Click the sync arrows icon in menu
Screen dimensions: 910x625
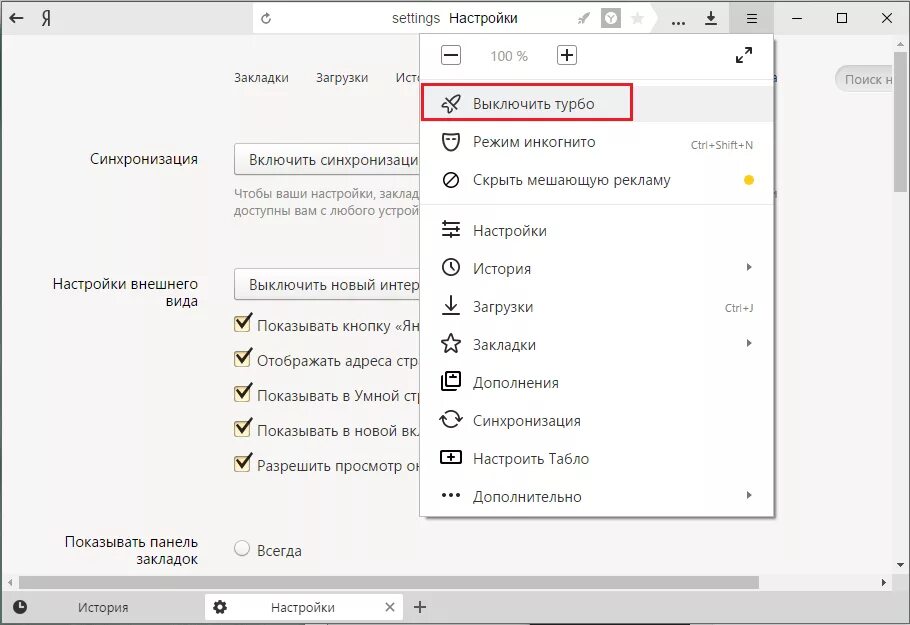(x=451, y=419)
